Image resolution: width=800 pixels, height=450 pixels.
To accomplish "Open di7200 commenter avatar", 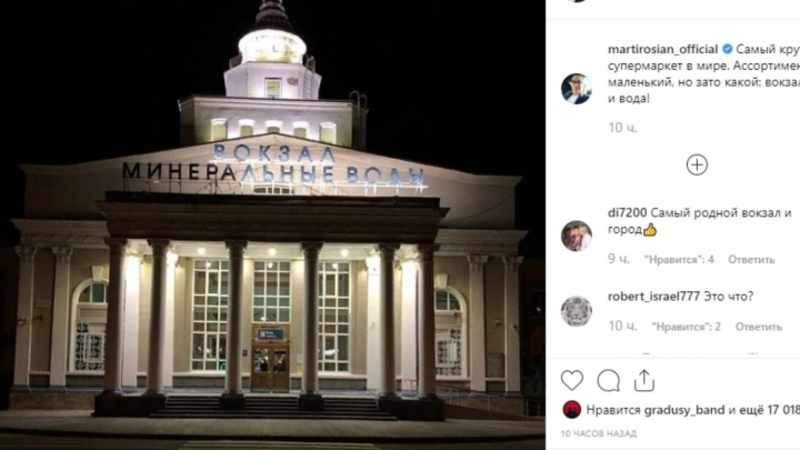I will 576,236.
